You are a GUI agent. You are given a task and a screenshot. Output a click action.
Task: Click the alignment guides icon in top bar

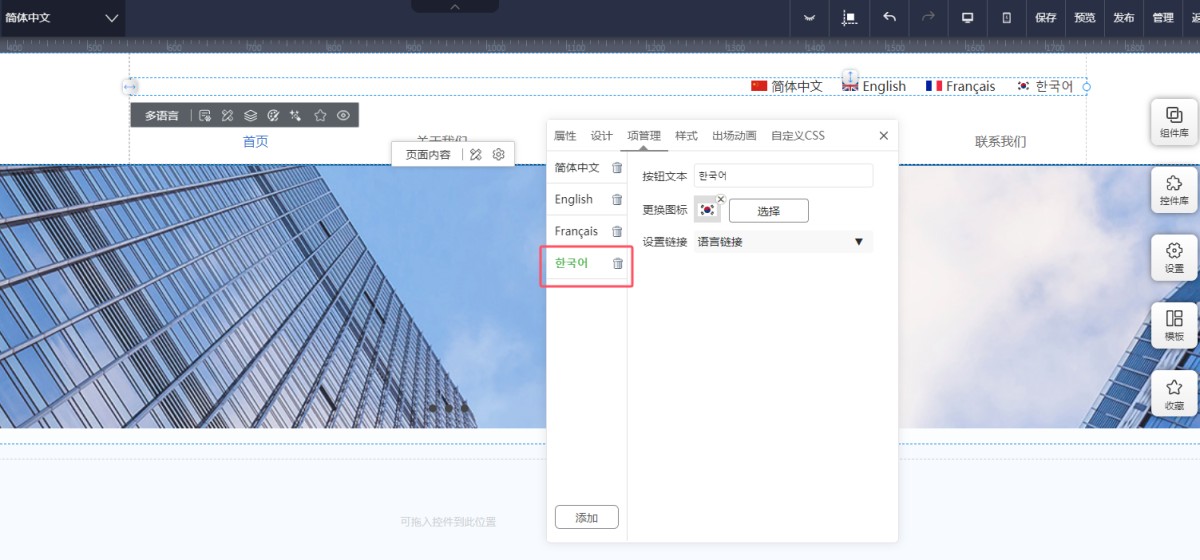pos(849,18)
